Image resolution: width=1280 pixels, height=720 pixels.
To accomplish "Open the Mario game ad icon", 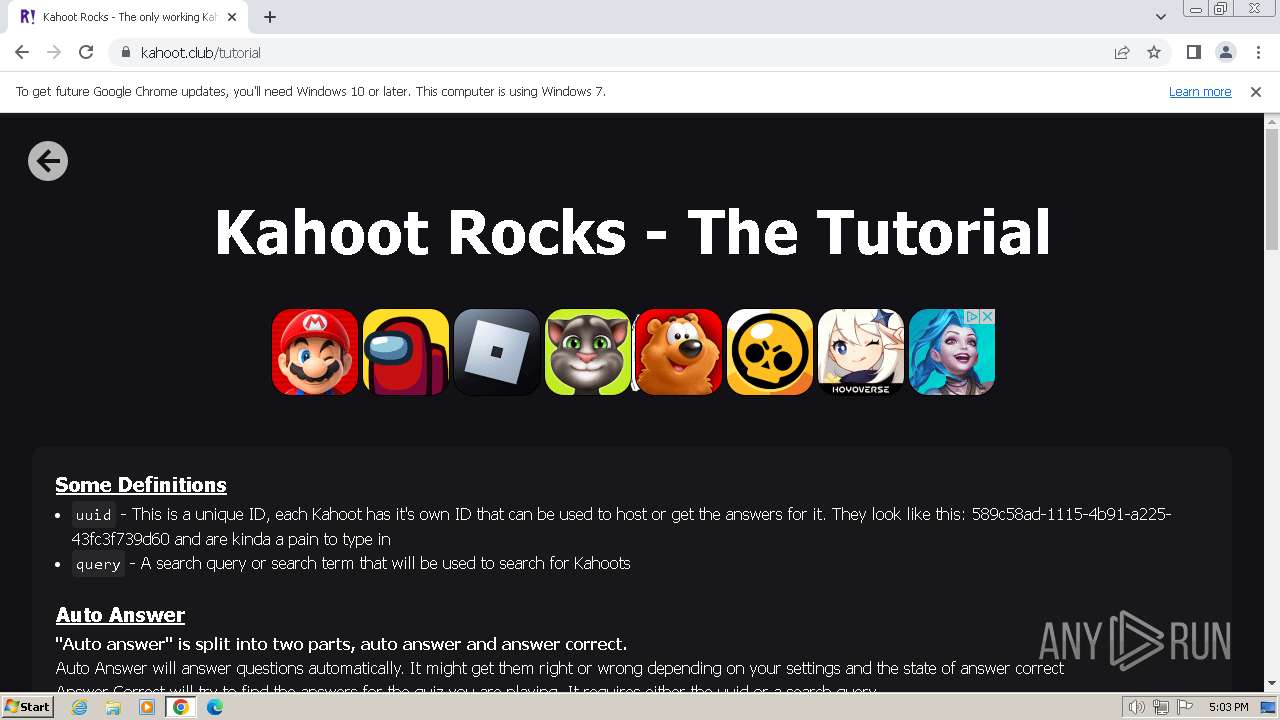I will pyautogui.click(x=315, y=352).
